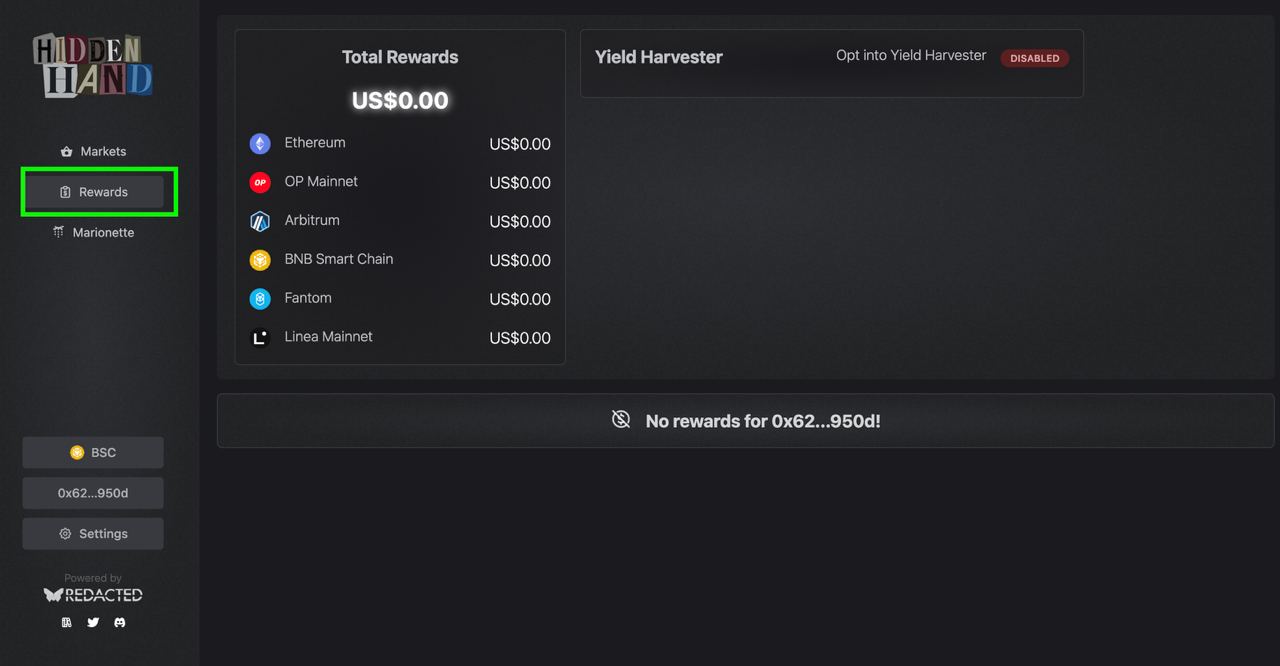Click the Hidden Hand logo
Image resolution: width=1280 pixels, height=666 pixels.
pos(93,66)
